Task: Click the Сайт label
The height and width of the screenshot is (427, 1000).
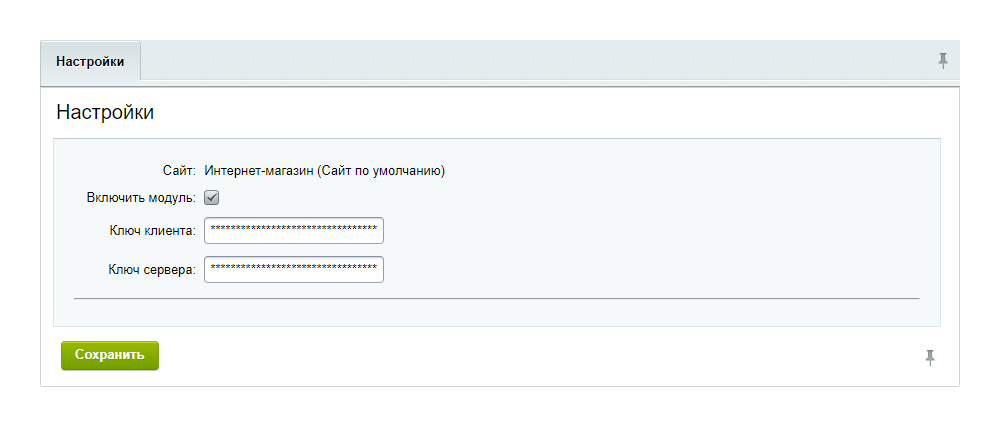Action: tap(179, 171)
